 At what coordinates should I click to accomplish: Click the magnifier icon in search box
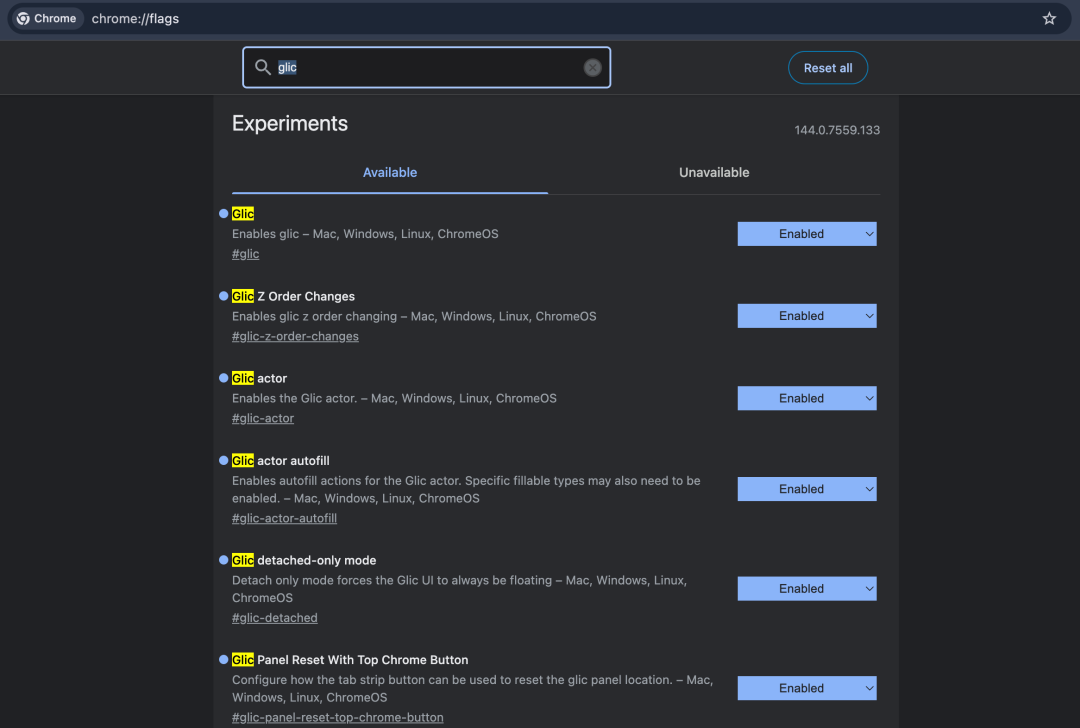(x=262, y=67)
